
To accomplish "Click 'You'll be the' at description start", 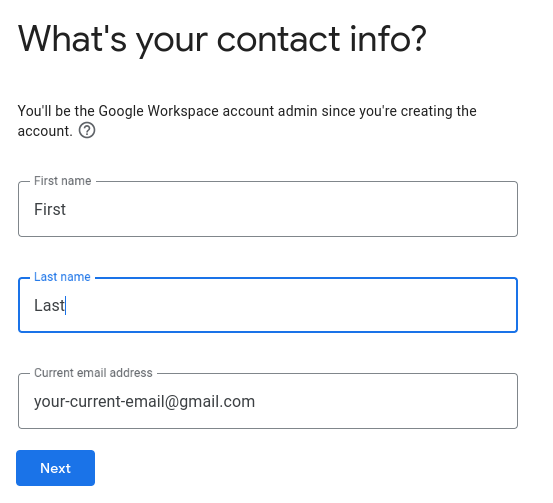I will tap(56, 111).
